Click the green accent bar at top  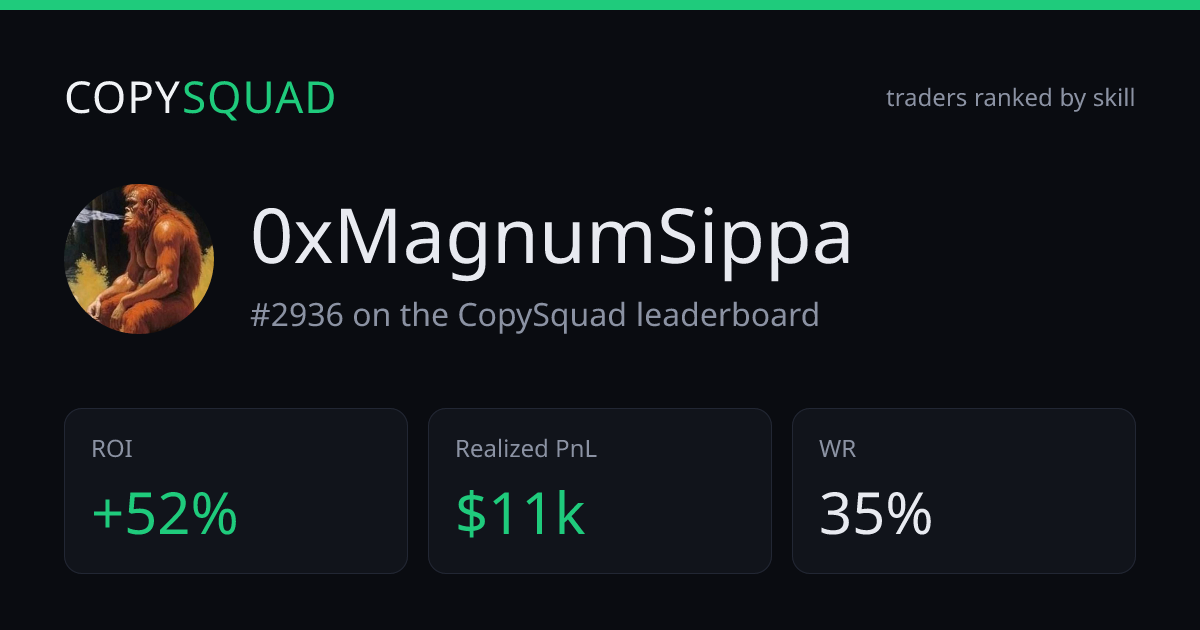[x=600, y=4]
